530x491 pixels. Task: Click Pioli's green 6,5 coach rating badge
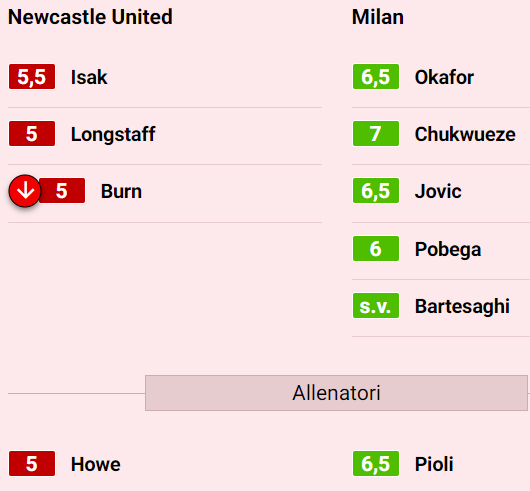point(376,463)
